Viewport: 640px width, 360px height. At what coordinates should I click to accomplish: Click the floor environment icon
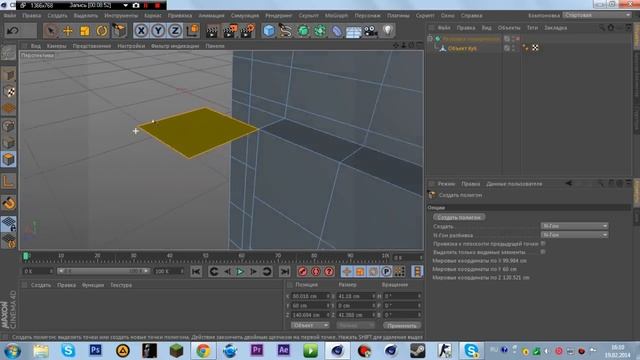click(353, 31)
